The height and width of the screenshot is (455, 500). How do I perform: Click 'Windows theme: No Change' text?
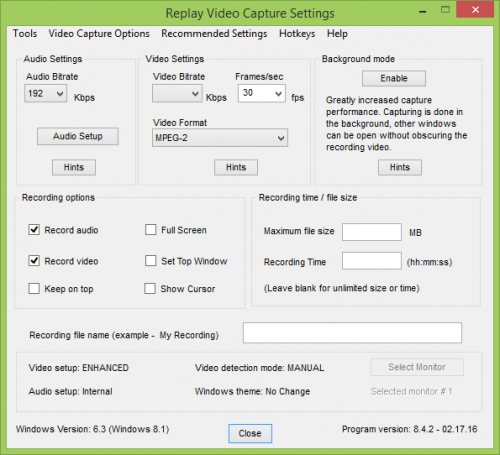tap(253, 391)
